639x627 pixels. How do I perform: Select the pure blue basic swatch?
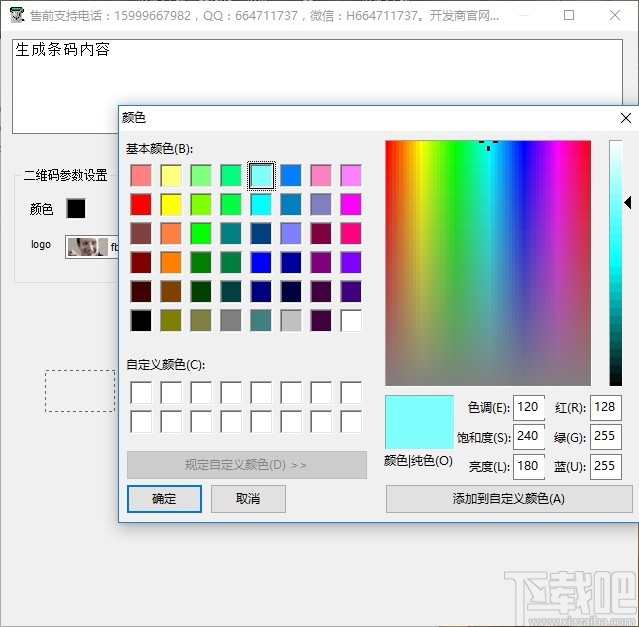tap(261, 263)
